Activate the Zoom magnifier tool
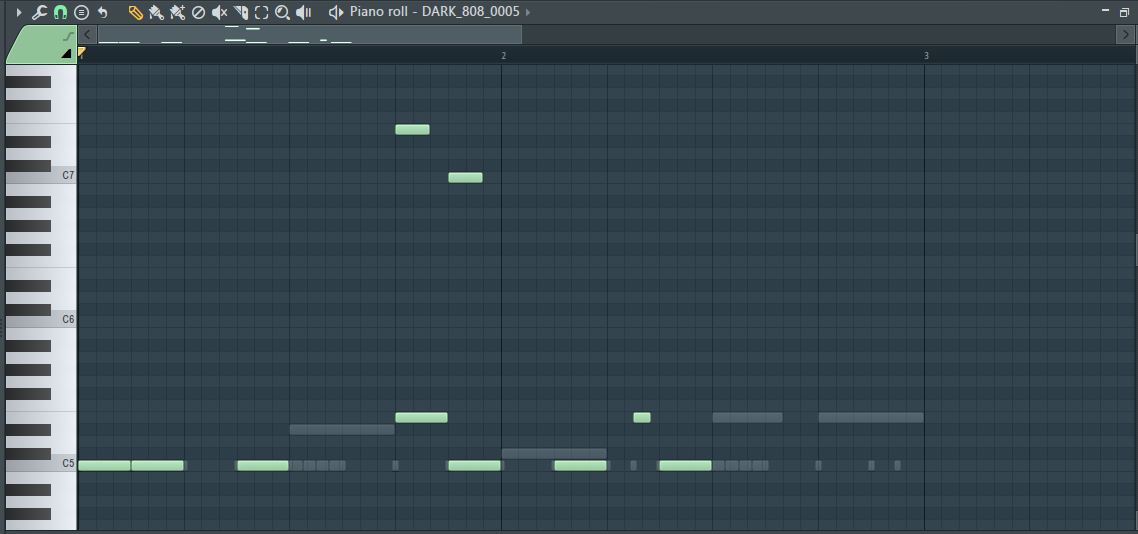 282,12
